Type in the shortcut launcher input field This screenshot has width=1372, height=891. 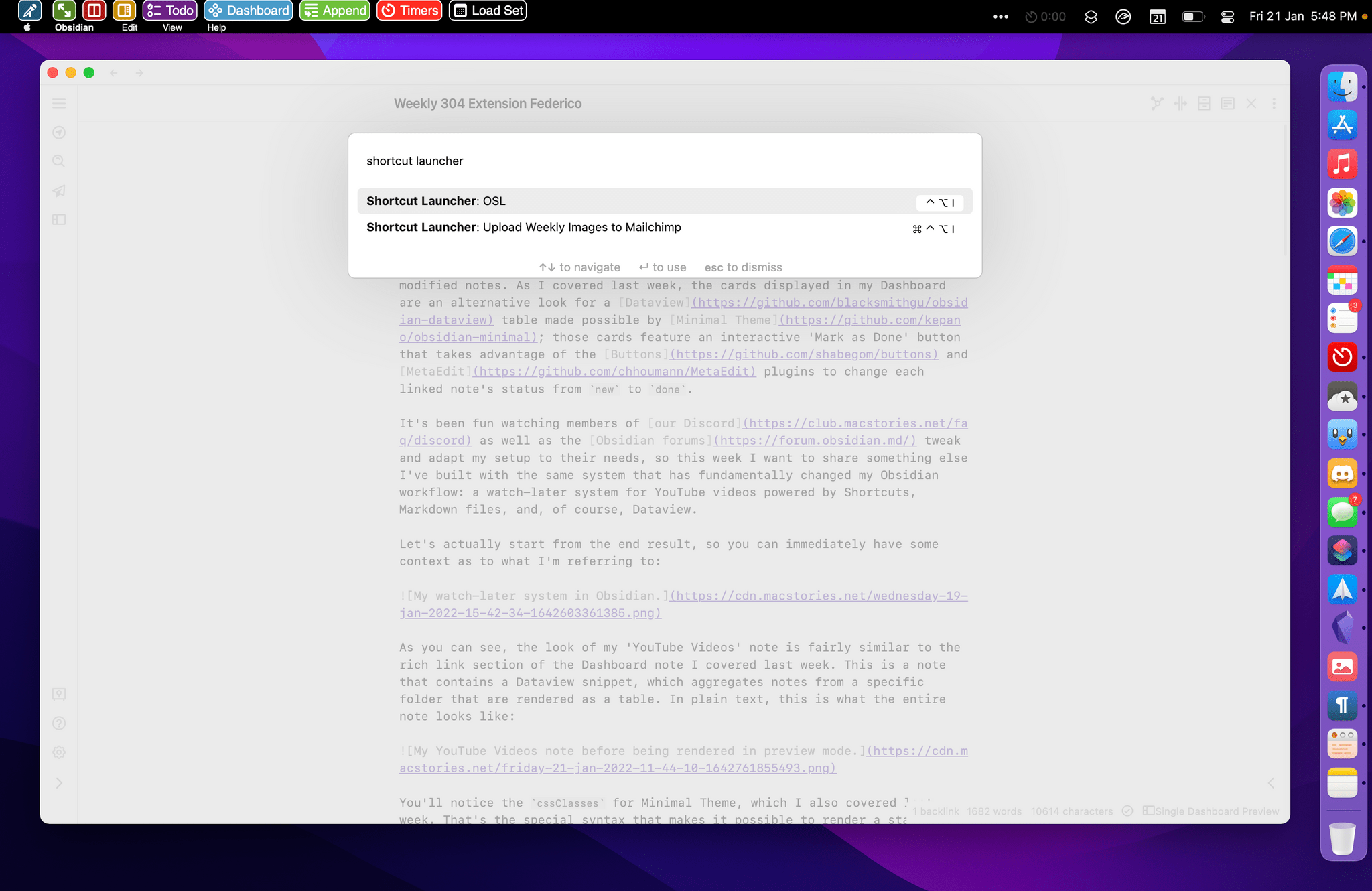663,160
